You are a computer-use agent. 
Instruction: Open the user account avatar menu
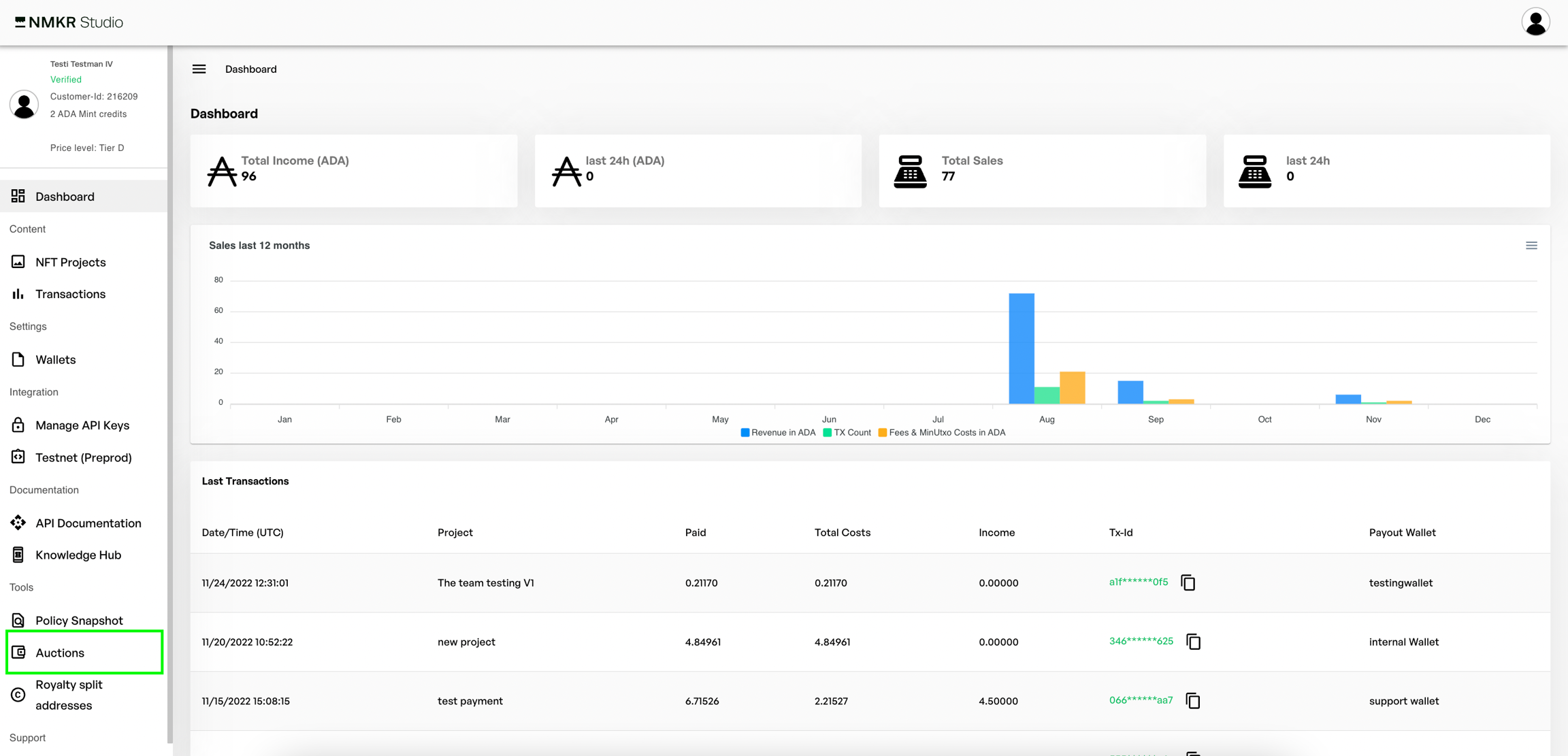click(1535, 22)
